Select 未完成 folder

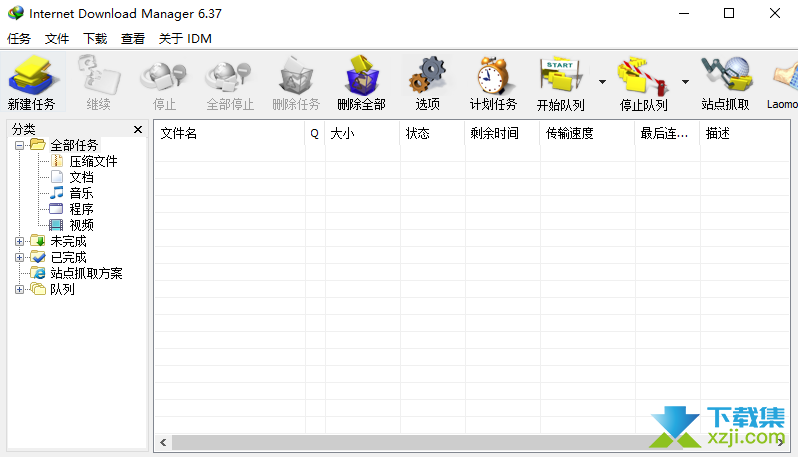[x=68, y=241]
